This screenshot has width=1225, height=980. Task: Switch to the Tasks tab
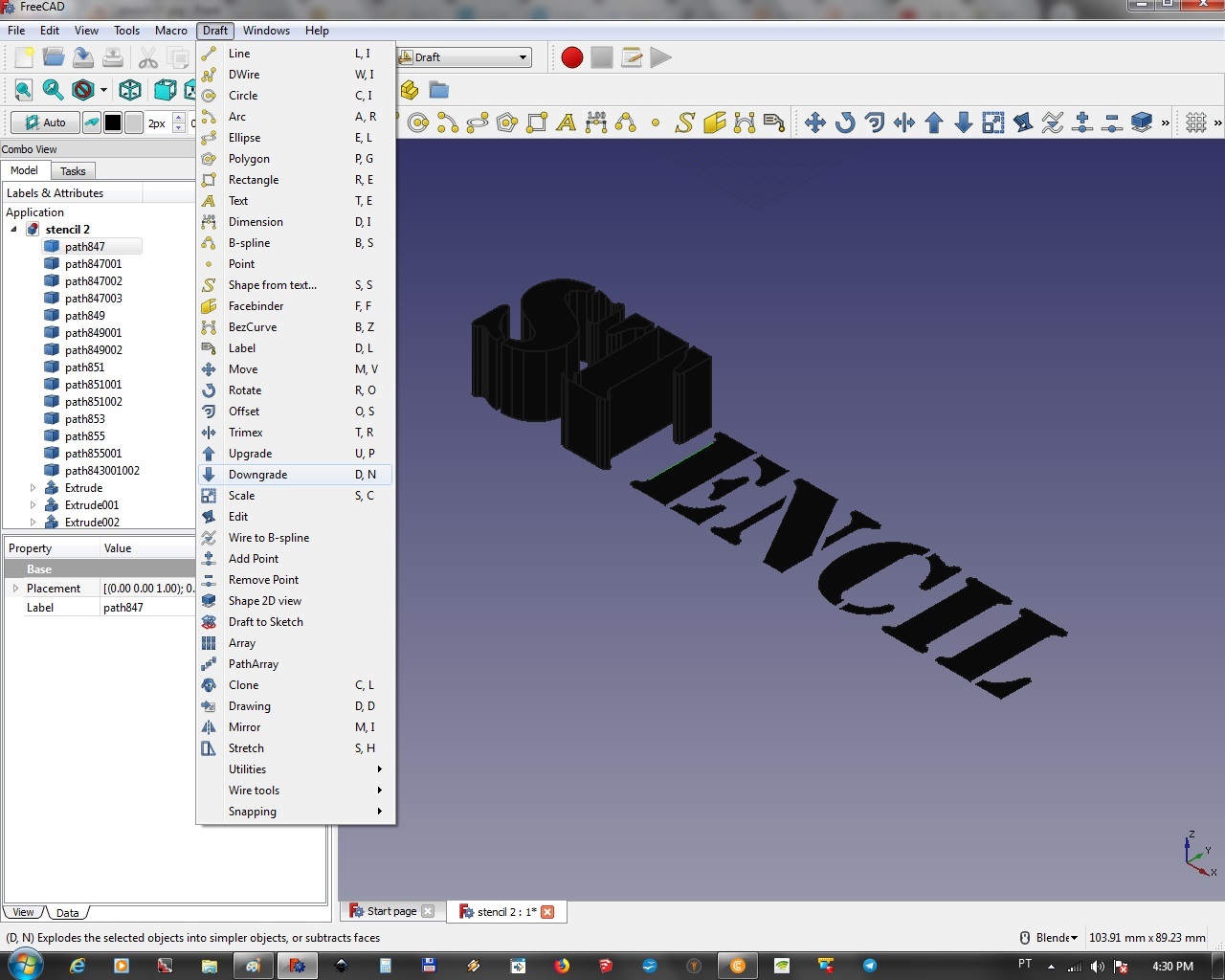tap(73, 171)
